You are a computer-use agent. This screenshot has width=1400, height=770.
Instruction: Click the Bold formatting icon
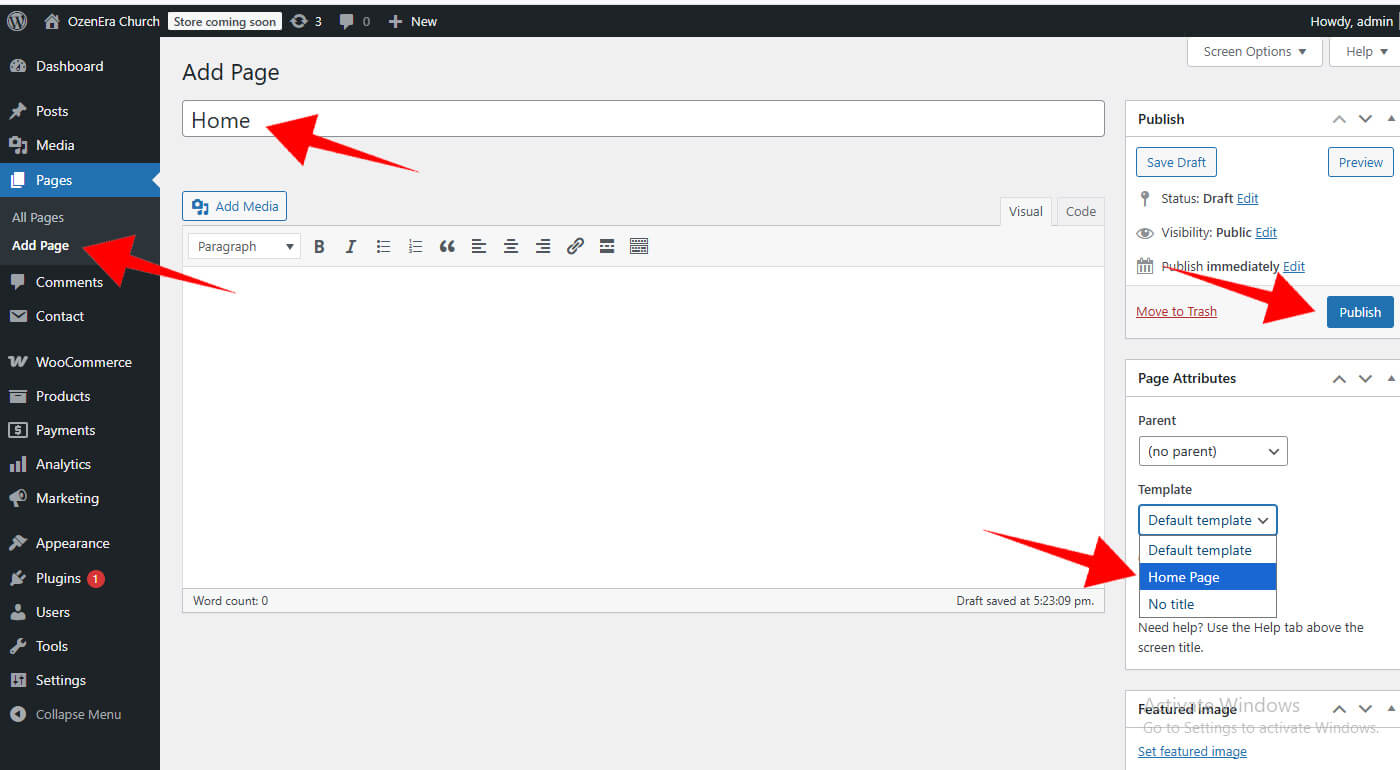pyautogui.click(x=319, y=246)
